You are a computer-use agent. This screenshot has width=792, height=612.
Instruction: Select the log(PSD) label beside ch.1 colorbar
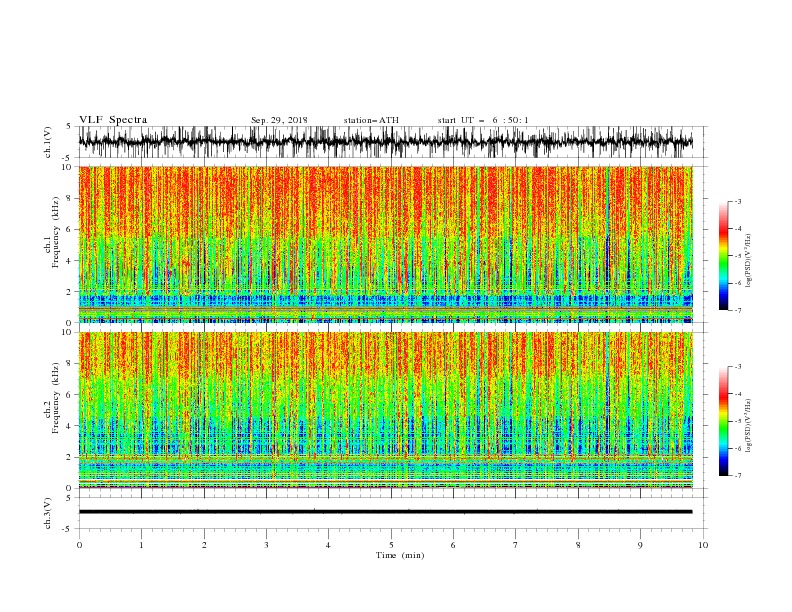tap(749, 261)
